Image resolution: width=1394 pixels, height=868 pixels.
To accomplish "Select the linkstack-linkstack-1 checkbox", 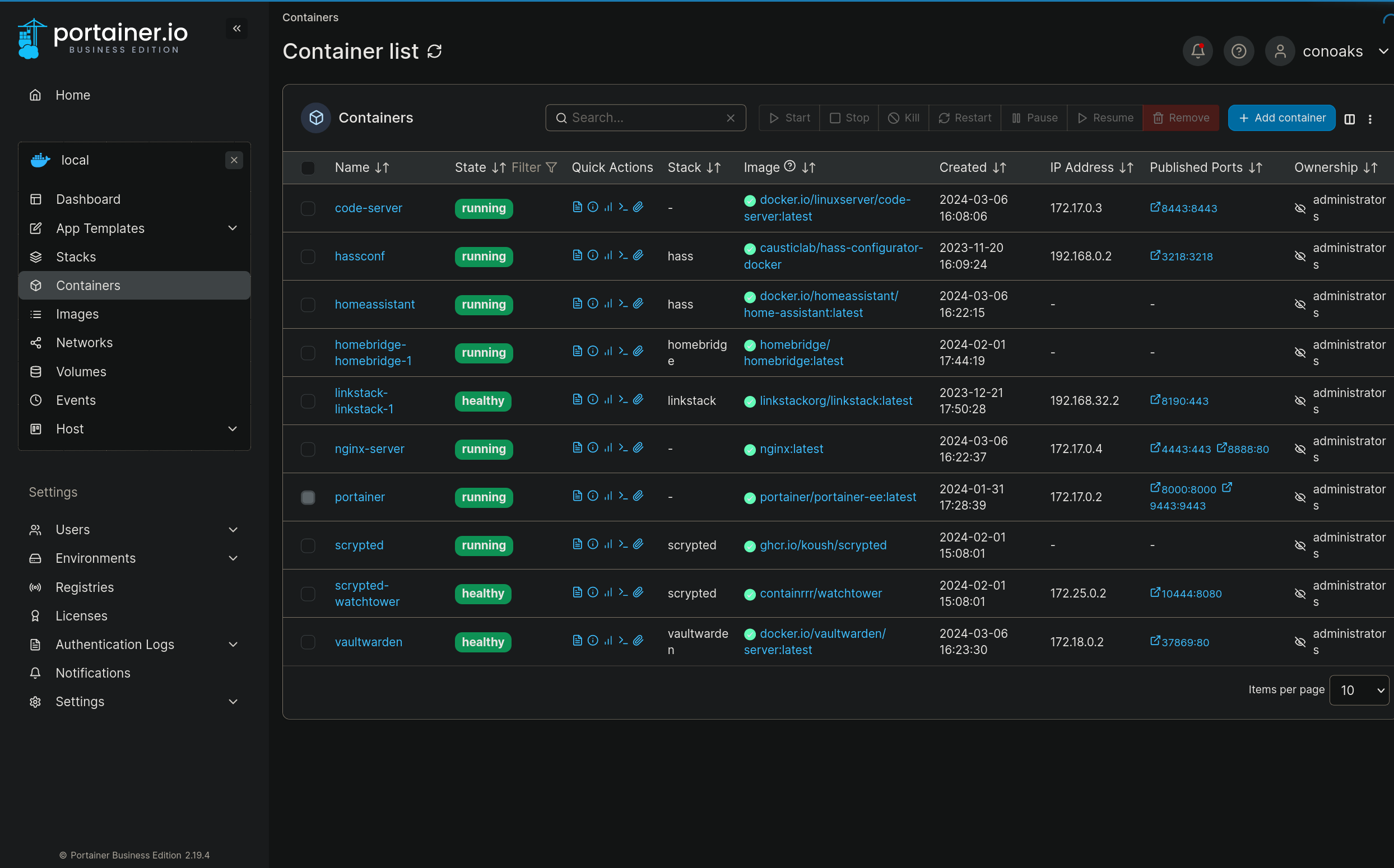I will pyautogui.click(x=308, y=401).
